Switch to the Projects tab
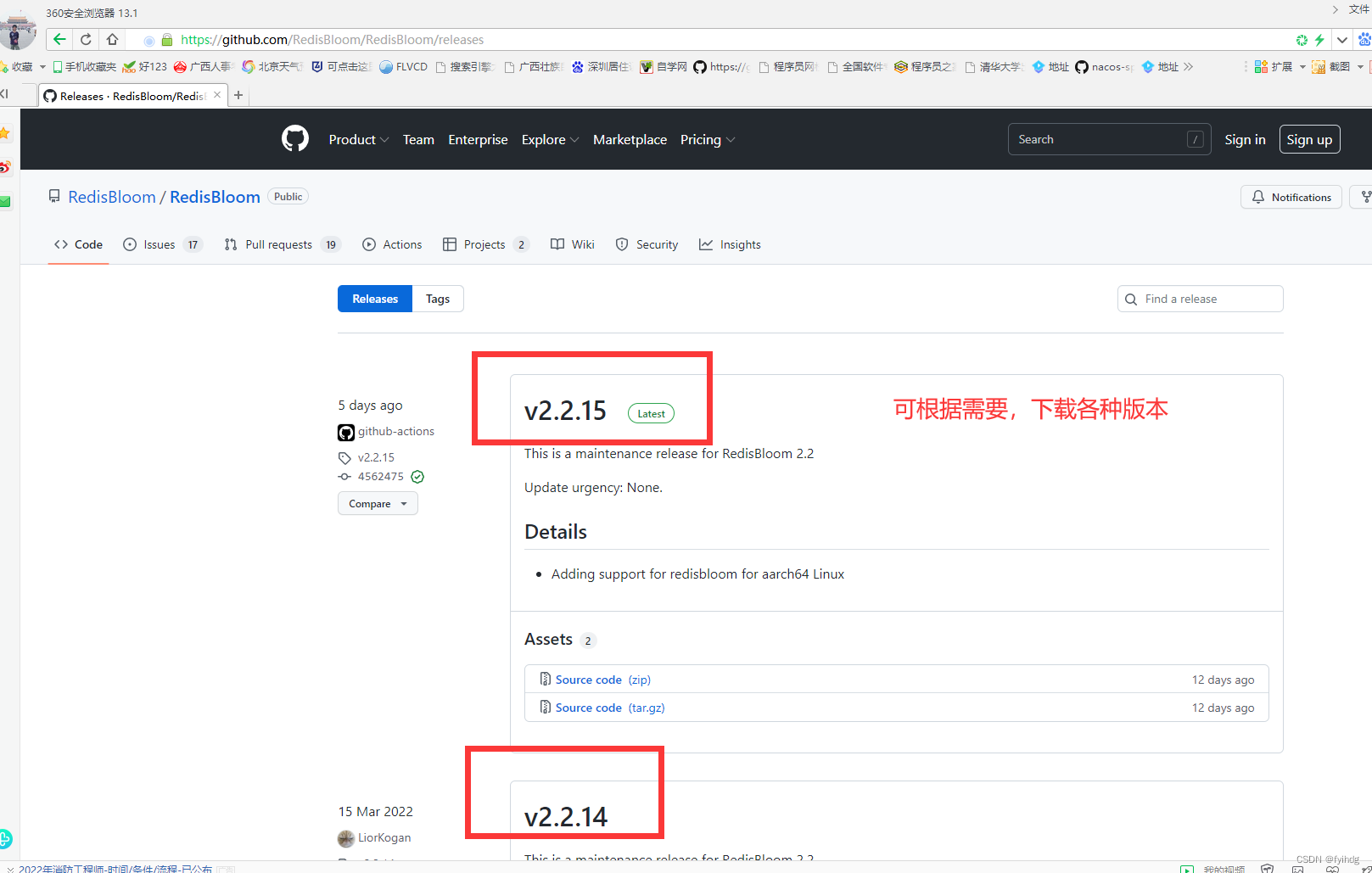 pyautogui.click(x=485, y=244)
